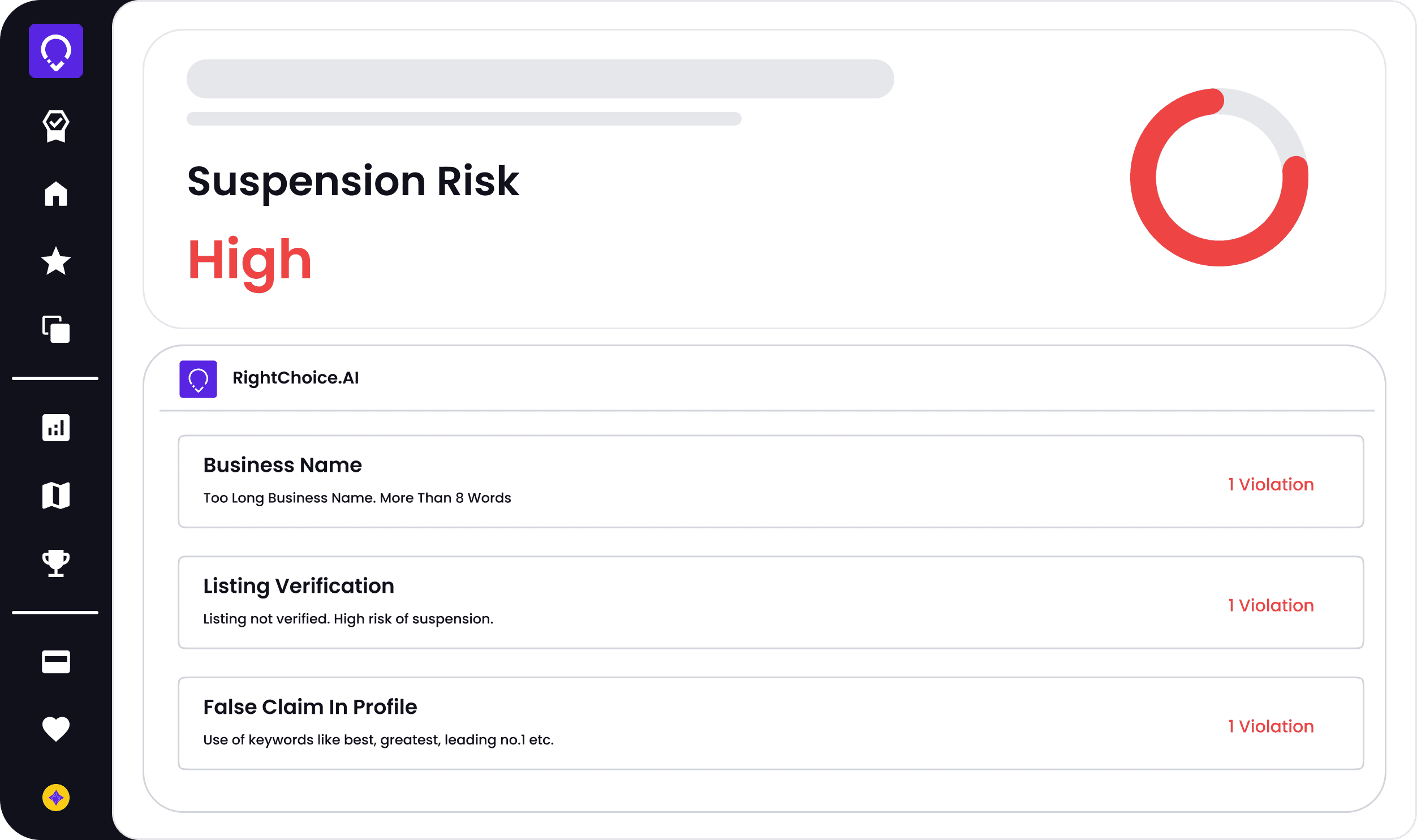Click the RightChoice.AI business name header
This screenshot has height=840, width=1417.
295,378
